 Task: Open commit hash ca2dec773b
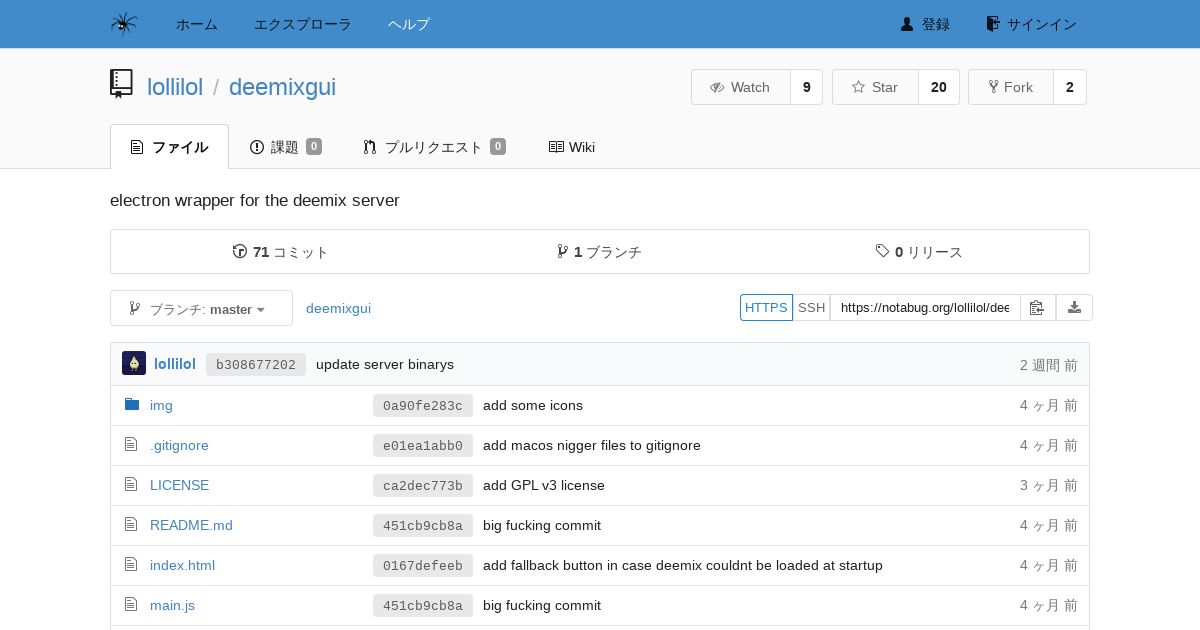click(x=423, y=485)
